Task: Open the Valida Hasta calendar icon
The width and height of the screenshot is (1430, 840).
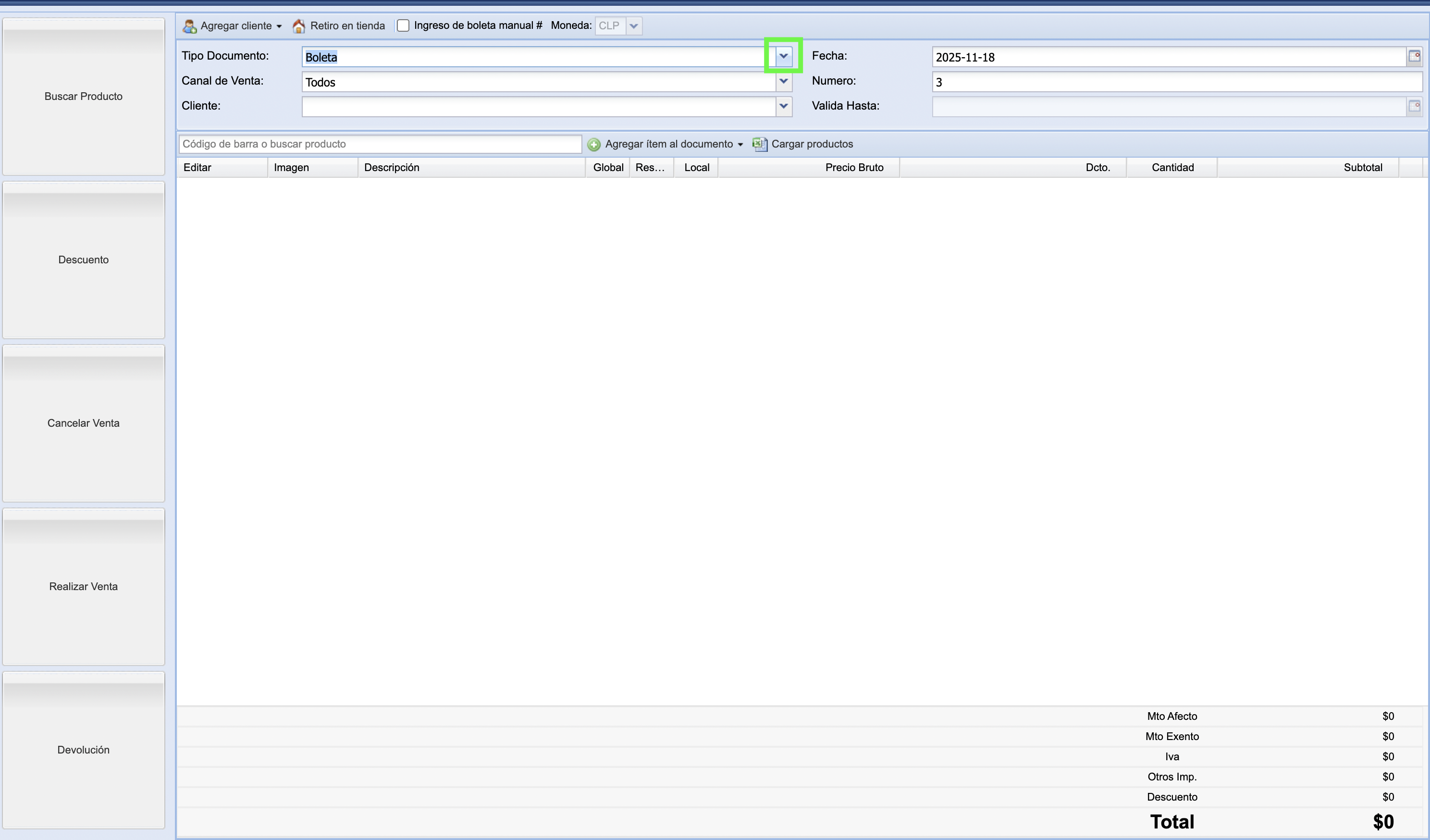Action: 1414,106
